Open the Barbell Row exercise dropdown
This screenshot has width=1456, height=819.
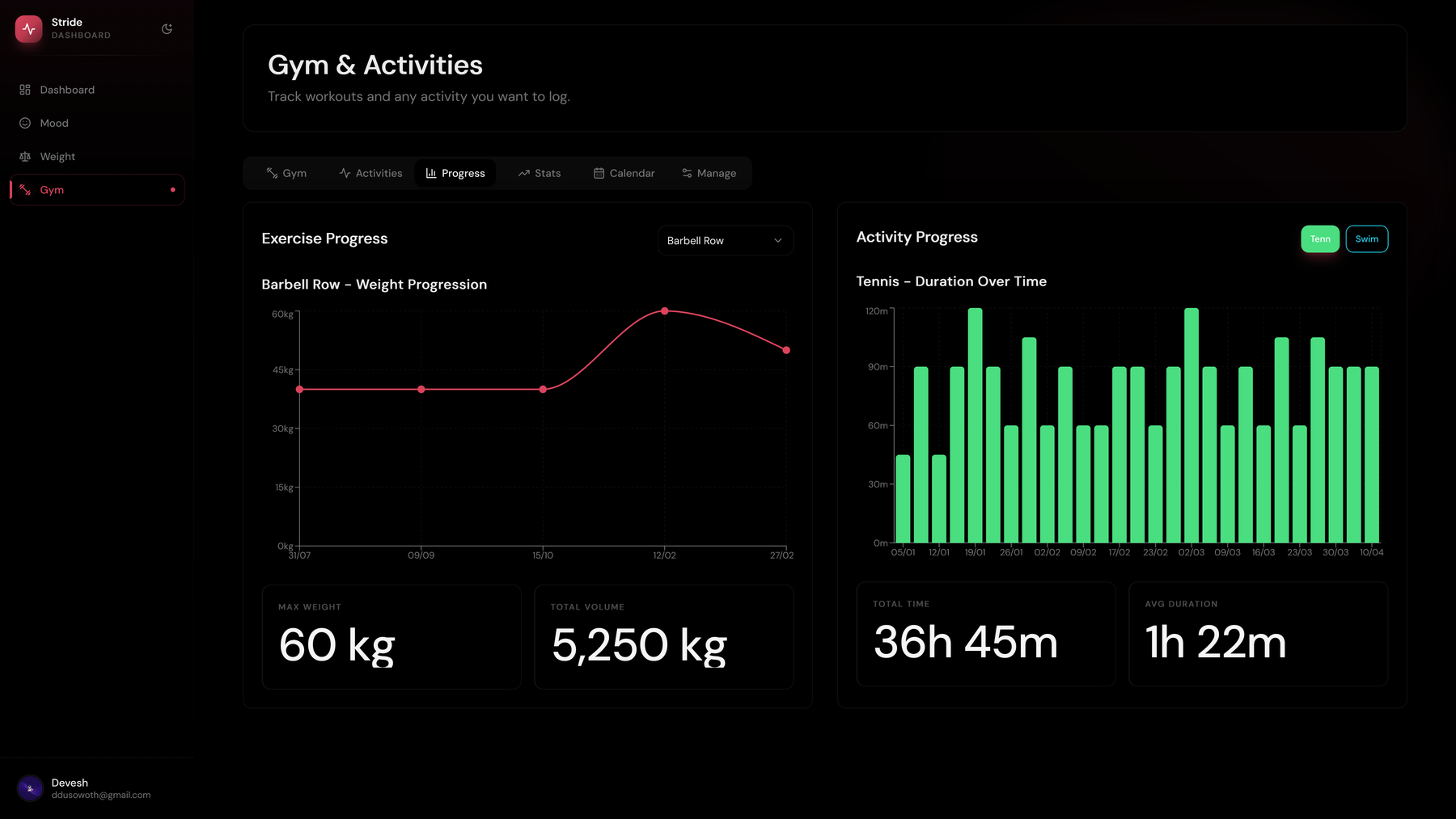[725, 241]
